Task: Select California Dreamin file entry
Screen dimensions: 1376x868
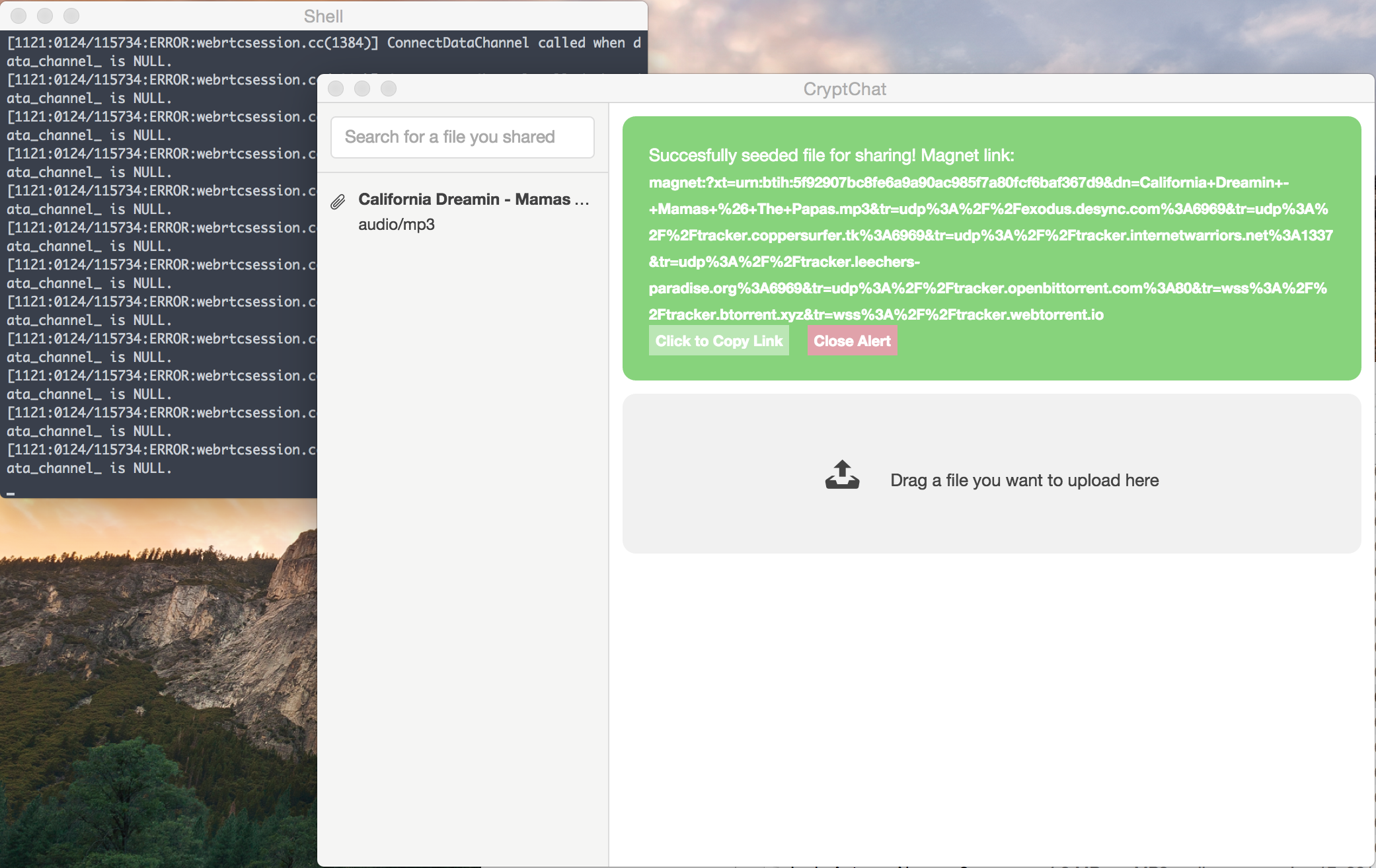Action: (x=473, y=199)
